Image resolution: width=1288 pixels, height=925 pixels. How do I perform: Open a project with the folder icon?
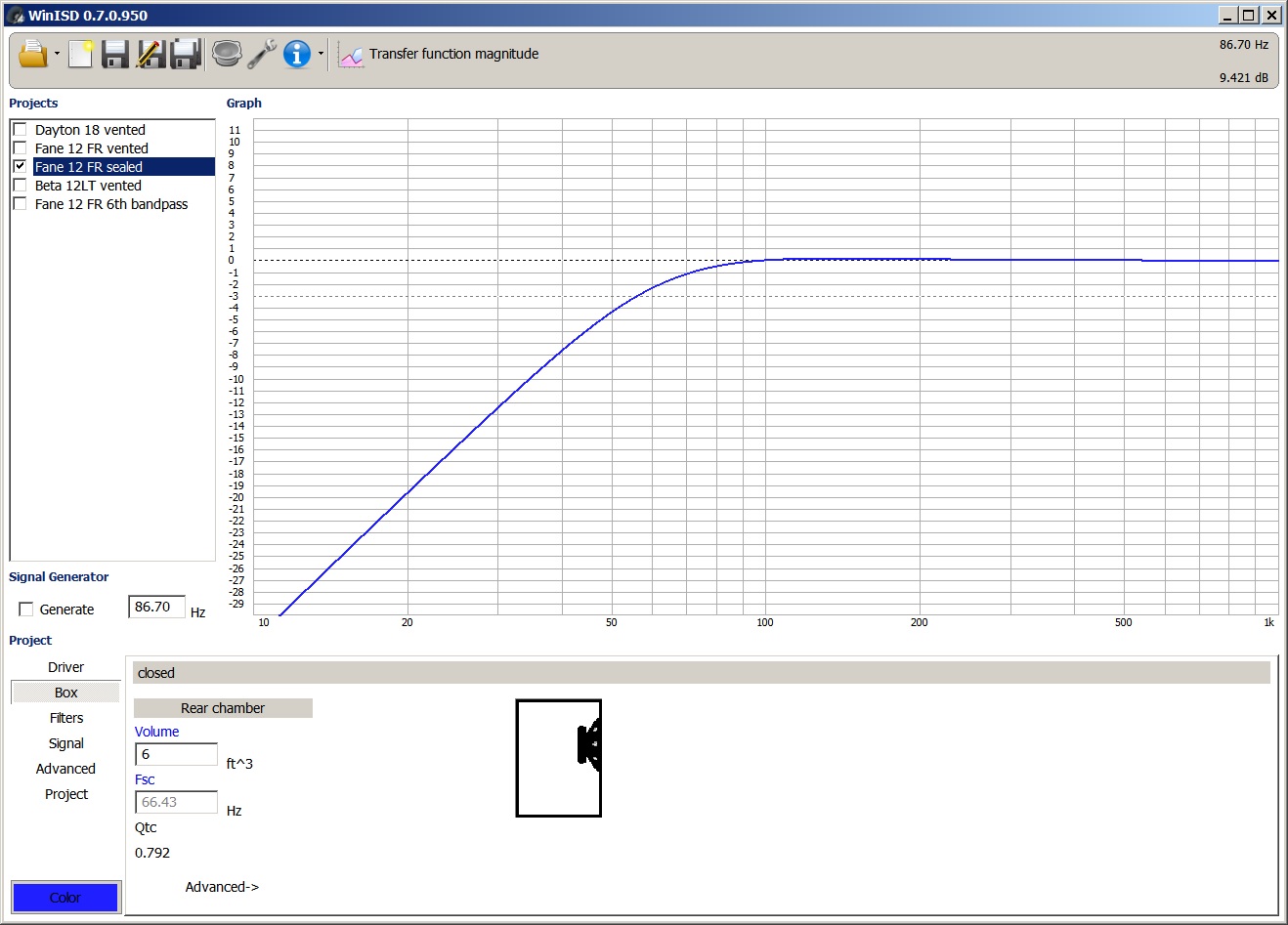point(33,54)
